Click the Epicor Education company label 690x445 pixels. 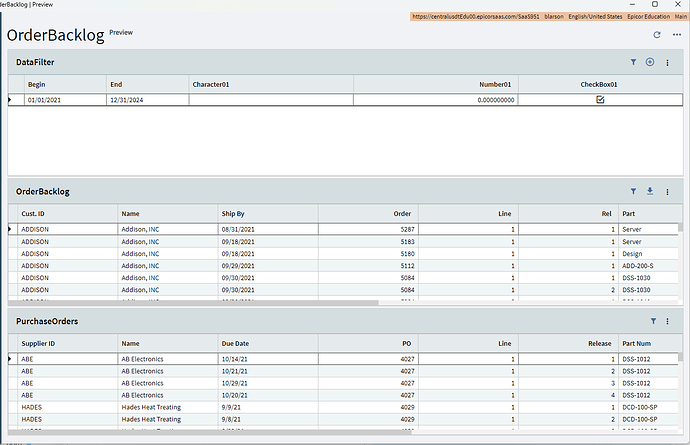pos(648,17)
